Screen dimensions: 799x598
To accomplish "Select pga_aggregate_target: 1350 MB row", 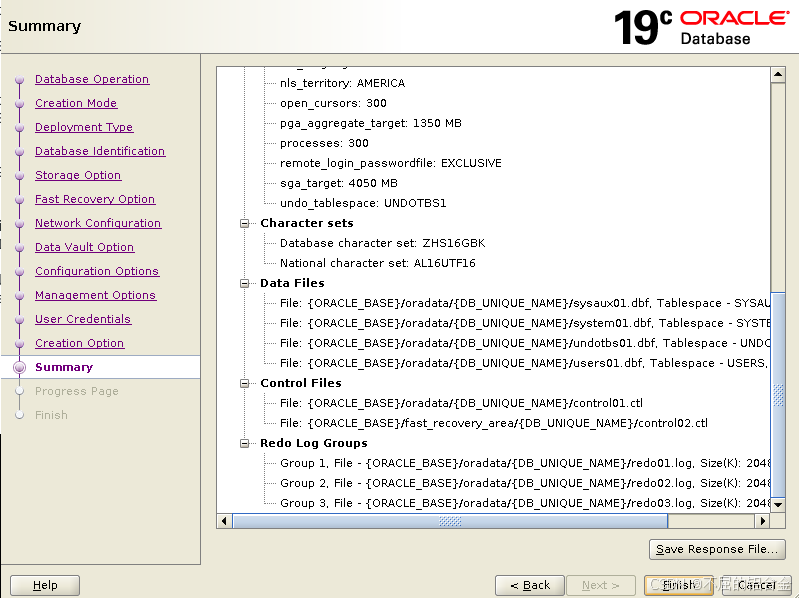I will point(370,123).
